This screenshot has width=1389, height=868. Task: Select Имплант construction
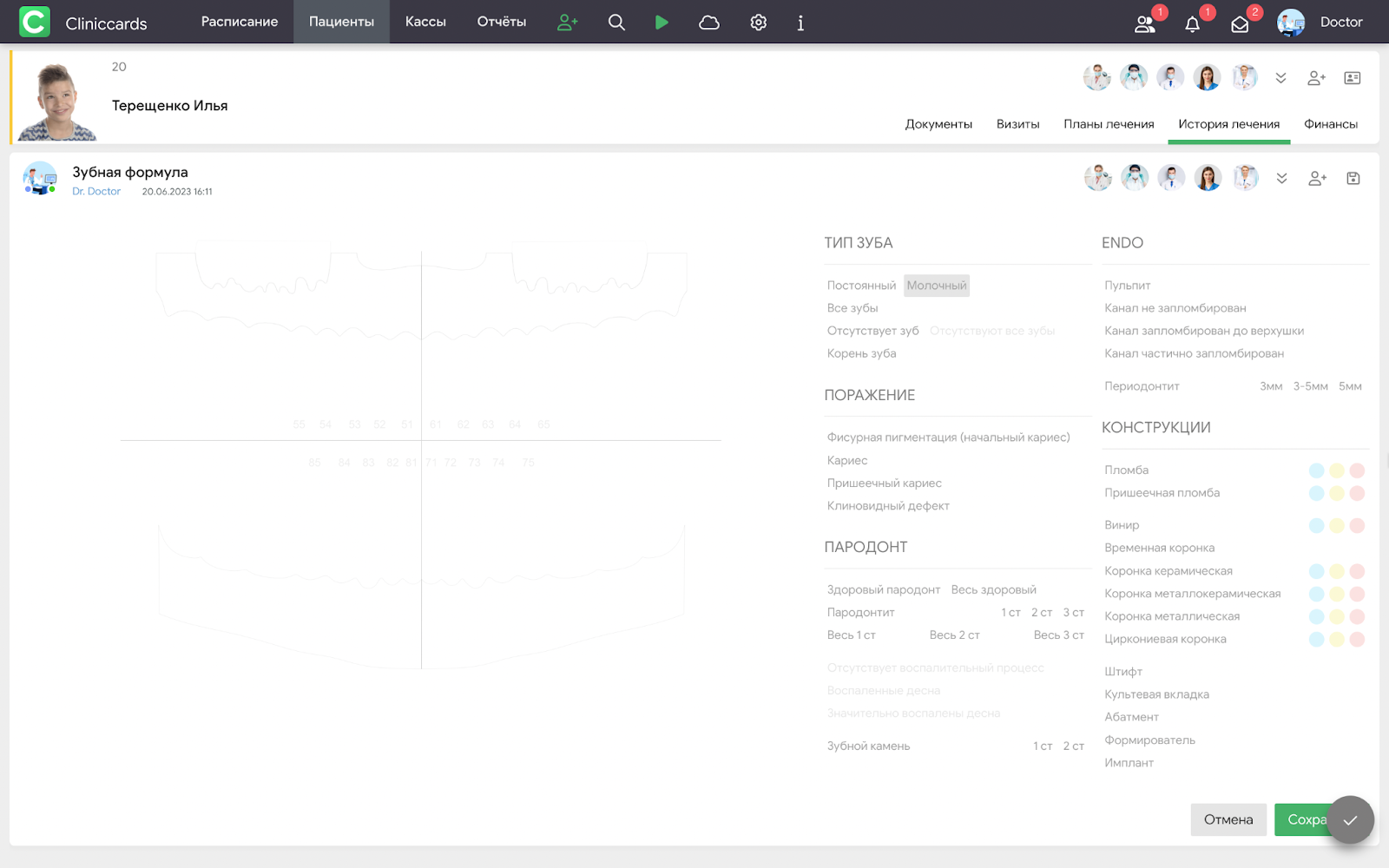point(1129,763)
